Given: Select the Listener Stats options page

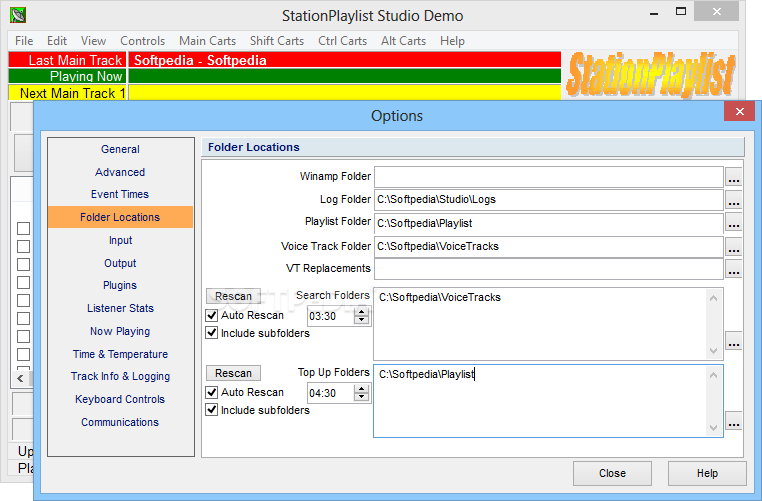Looking at the screenshot, I should [120, 308].
